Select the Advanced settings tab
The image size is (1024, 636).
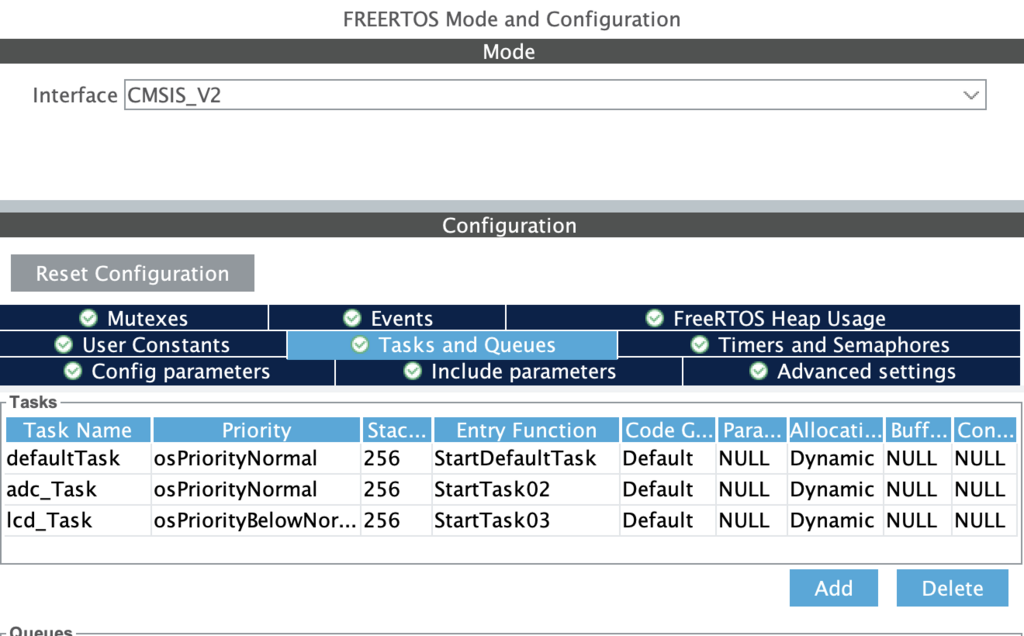[x=852, y=372]
